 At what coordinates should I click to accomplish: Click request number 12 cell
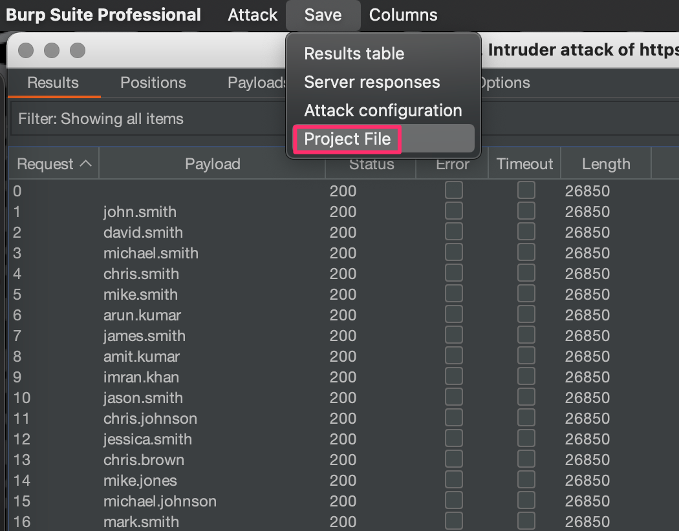(22, 439)
